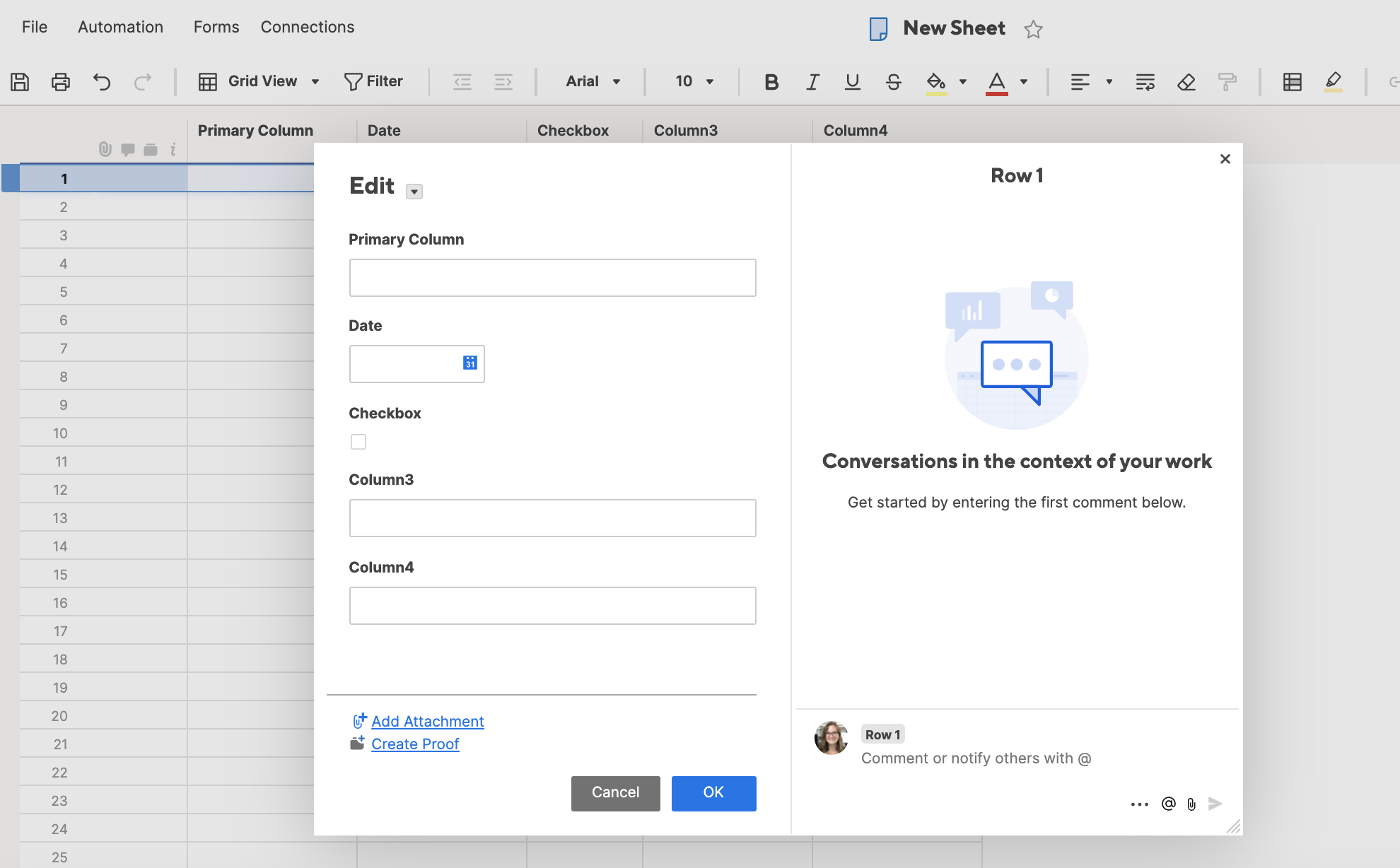Click the Save icon in the toolbar
The image size is (1400, 868).
(x=20, y=82)
